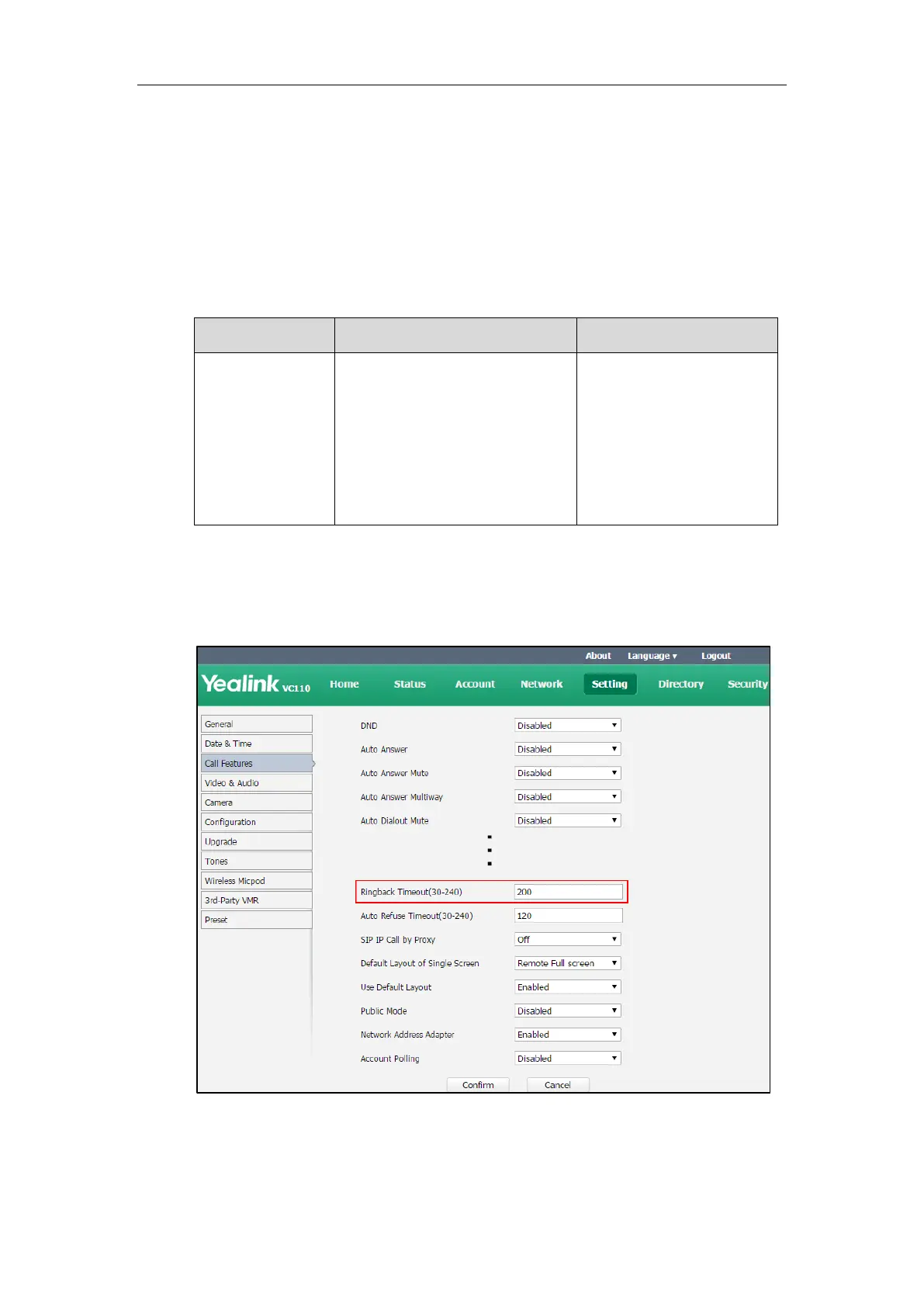
Task: Open Default Layout of Single Screen dropdown
Action: 568,963
